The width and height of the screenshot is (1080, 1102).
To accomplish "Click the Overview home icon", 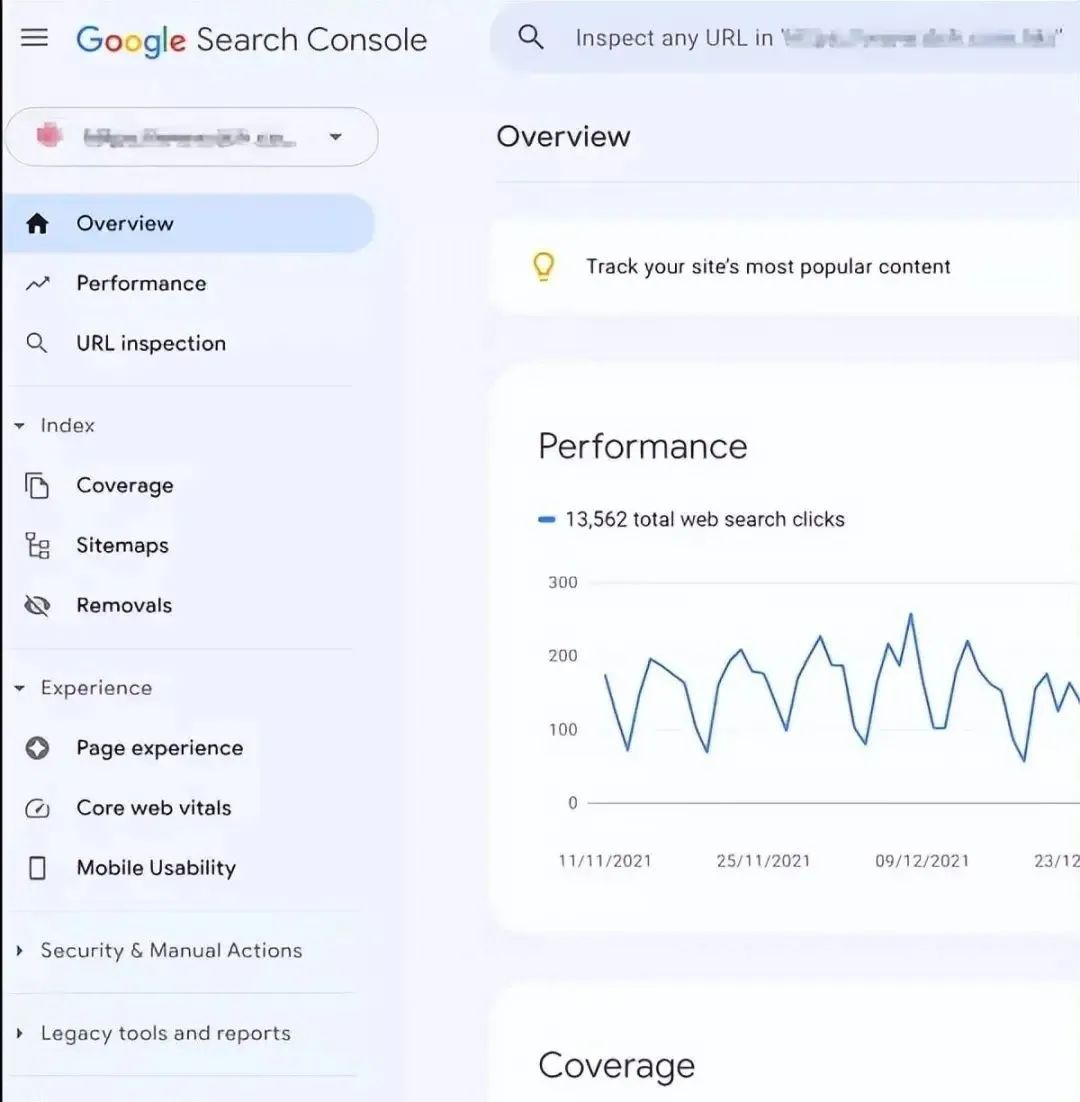I will pos(37,224).
